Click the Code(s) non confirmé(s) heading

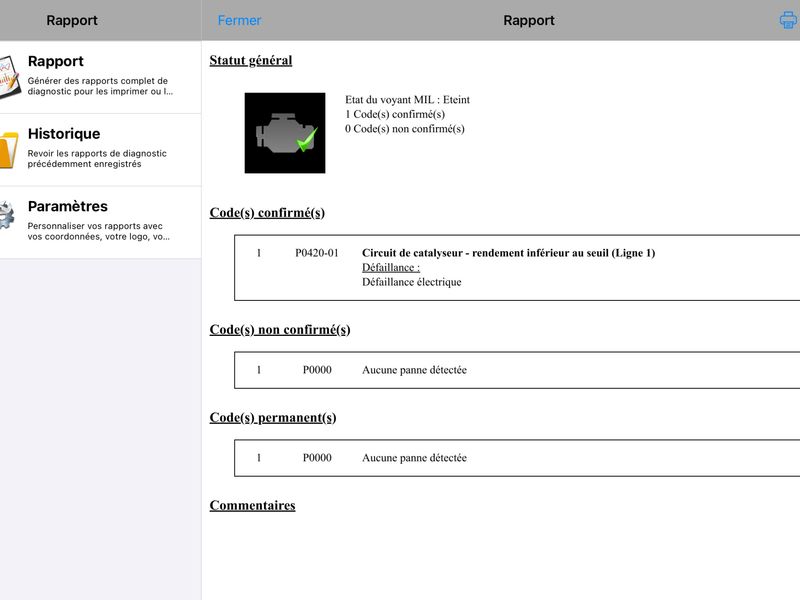coord(280,330)
